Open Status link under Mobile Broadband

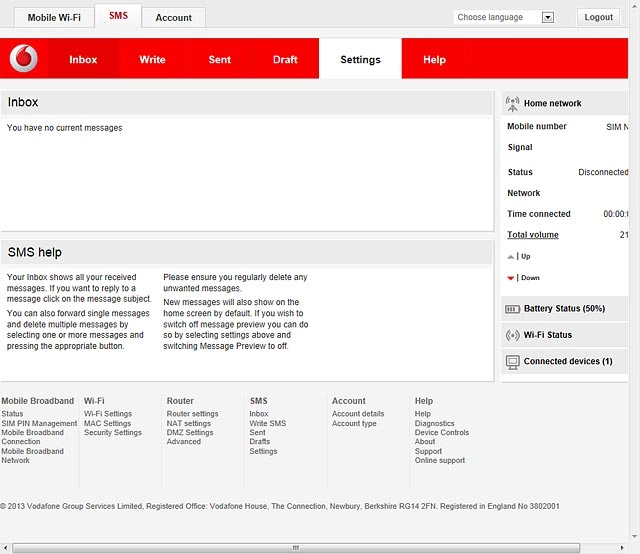pyautogui.click(x=12, y=414)
